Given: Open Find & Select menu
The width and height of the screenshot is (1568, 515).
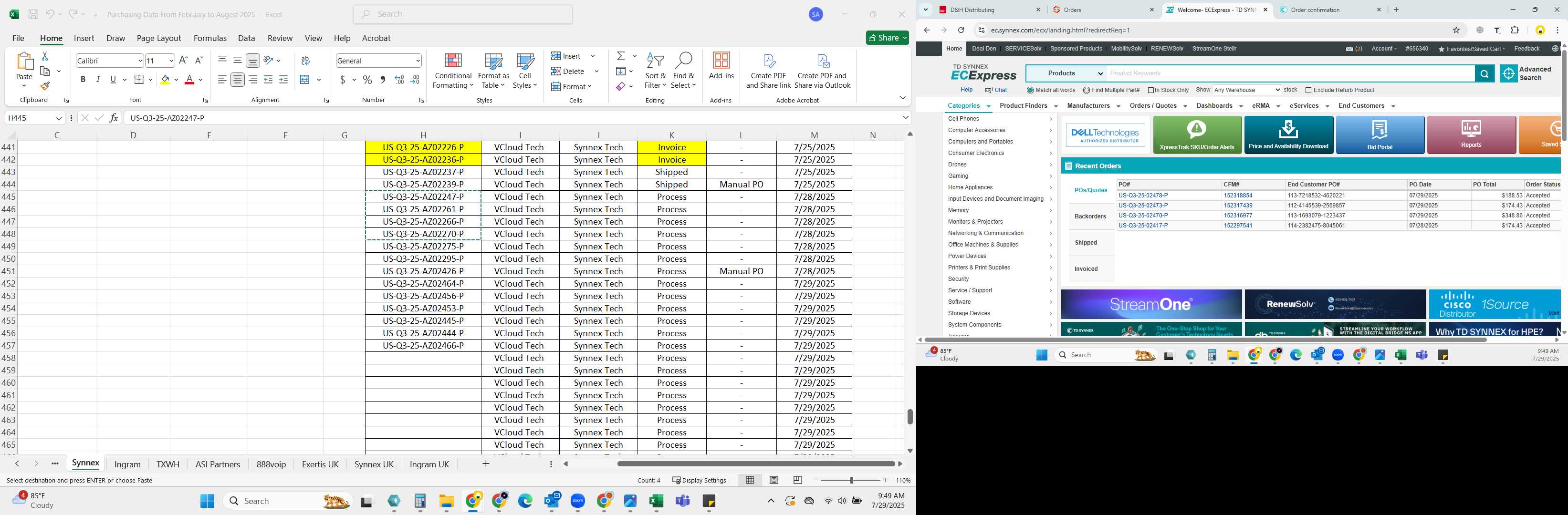Looking at the screenshot, I should click(x=684, y=71).
